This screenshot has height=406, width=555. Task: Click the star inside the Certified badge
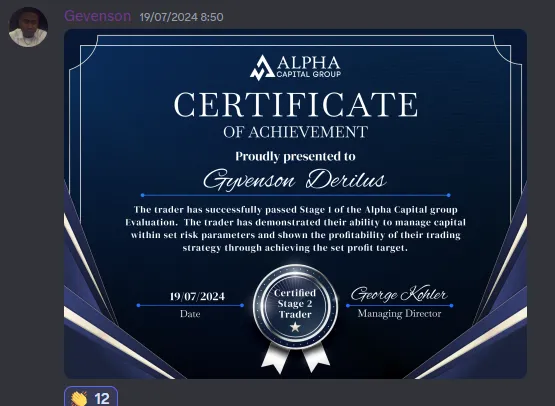tap(295, 327)
